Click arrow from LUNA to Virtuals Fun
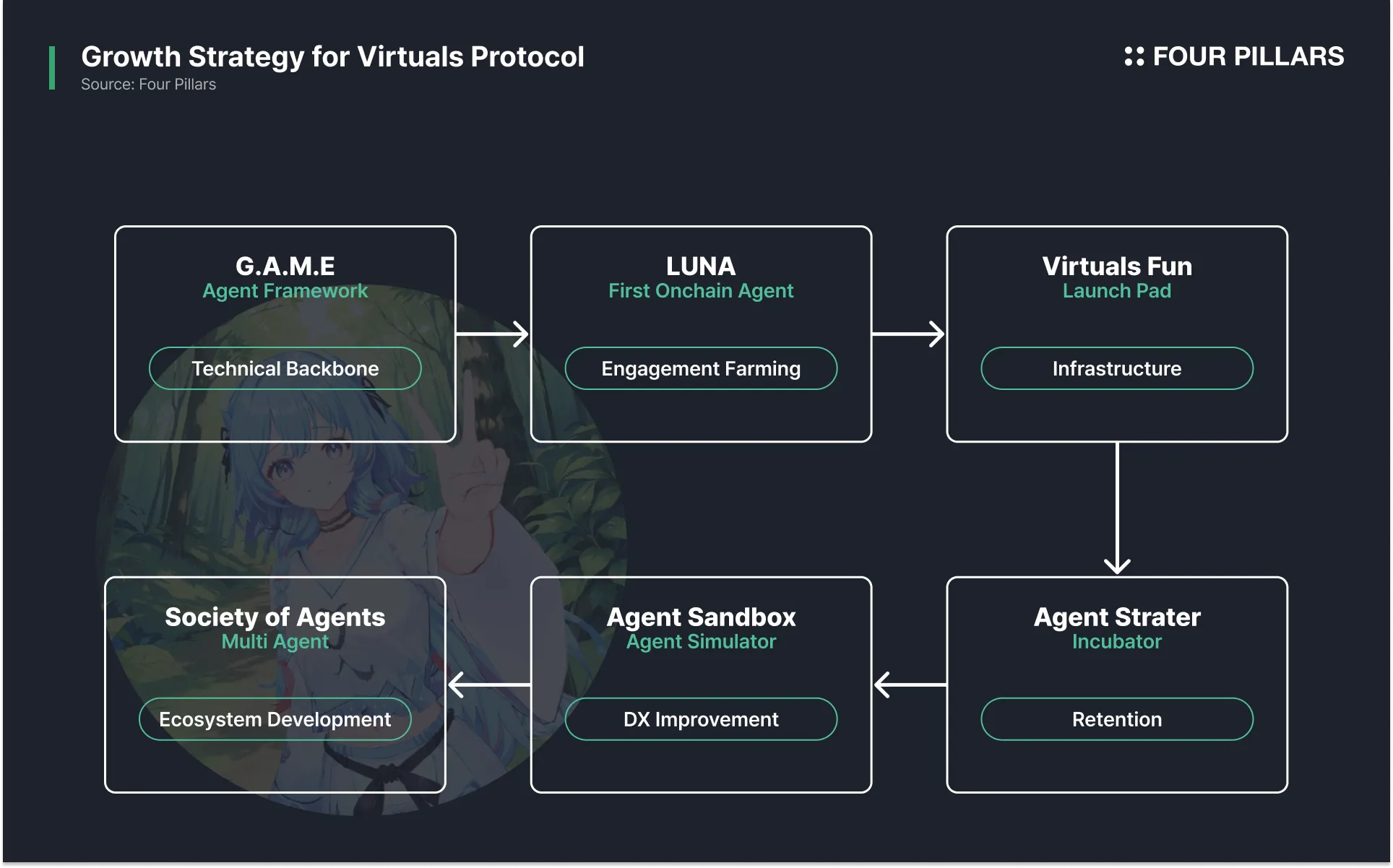1393x868 pixels. 908,334
